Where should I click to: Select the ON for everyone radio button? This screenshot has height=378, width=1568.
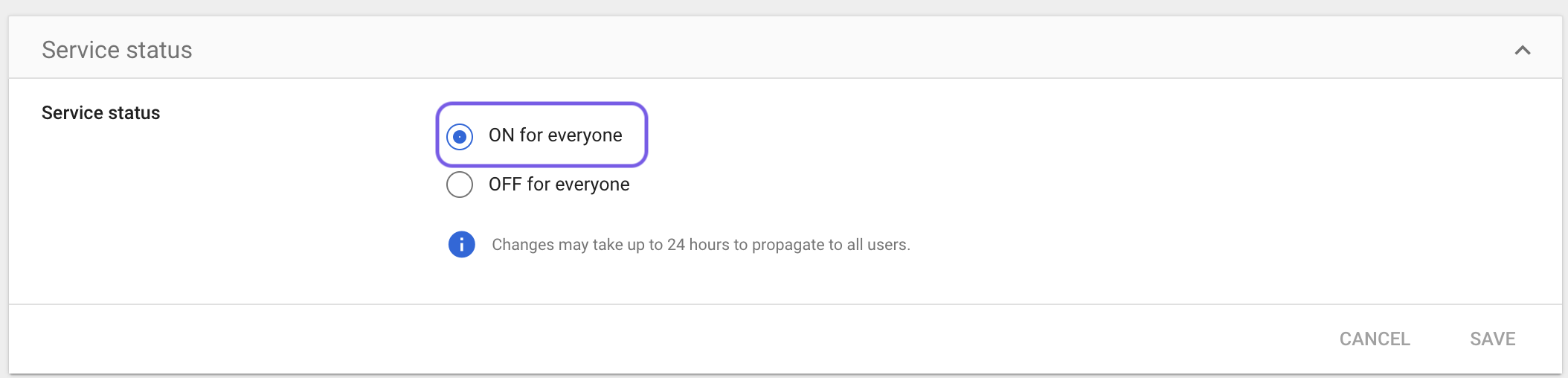point(460,136)
